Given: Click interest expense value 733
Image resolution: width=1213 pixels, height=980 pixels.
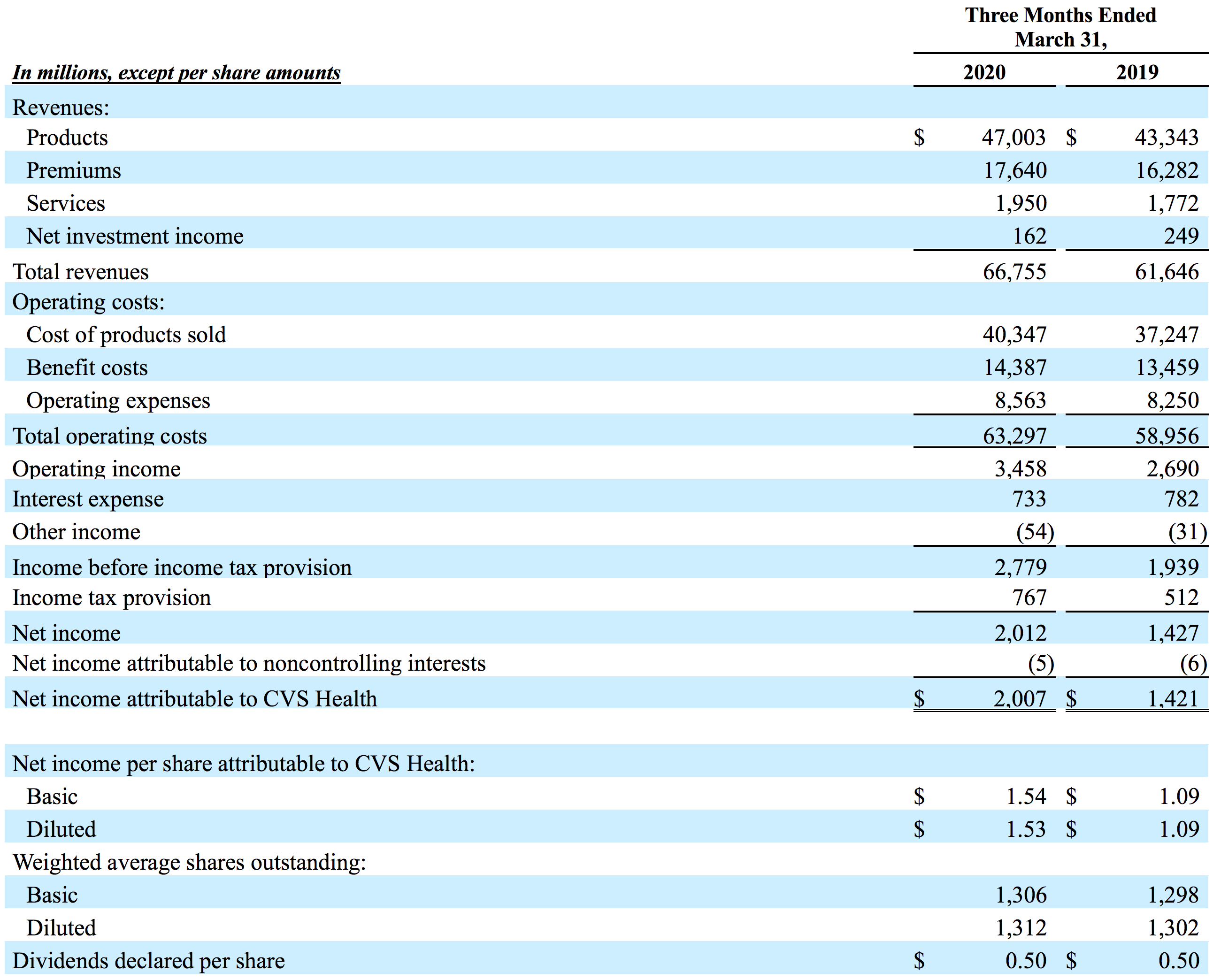Looking at the screenshot, I should pos(1029,498).
